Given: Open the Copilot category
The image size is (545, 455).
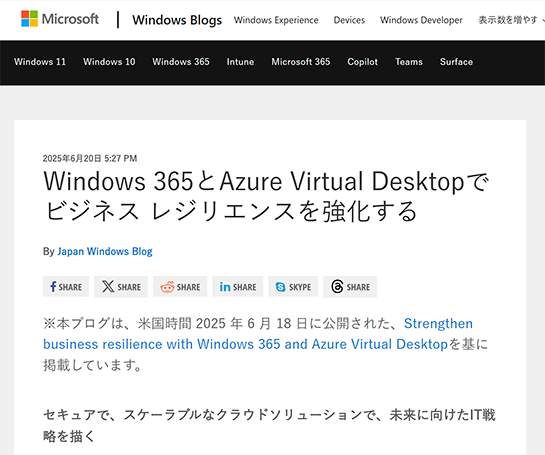Looking at the screenshot, I should (x=362, y=62).
